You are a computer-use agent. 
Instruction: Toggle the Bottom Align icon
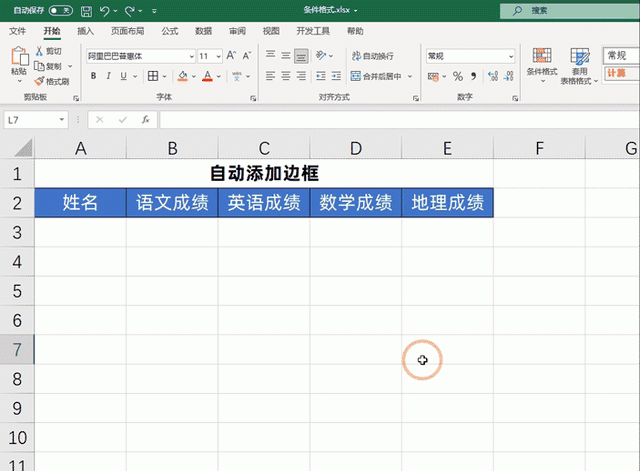[301, 56]
